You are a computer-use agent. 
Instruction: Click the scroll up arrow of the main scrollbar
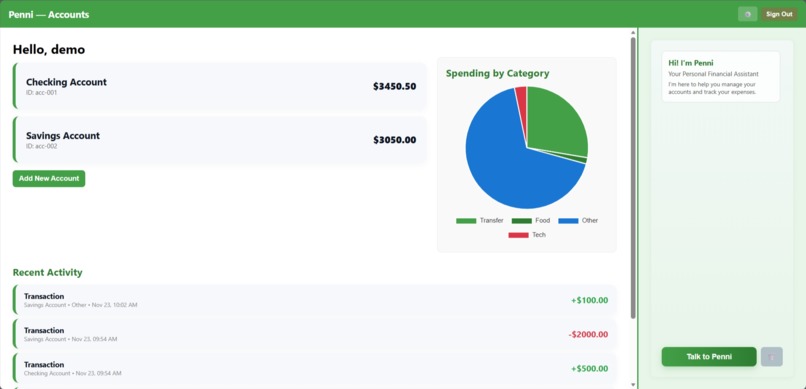633,32
